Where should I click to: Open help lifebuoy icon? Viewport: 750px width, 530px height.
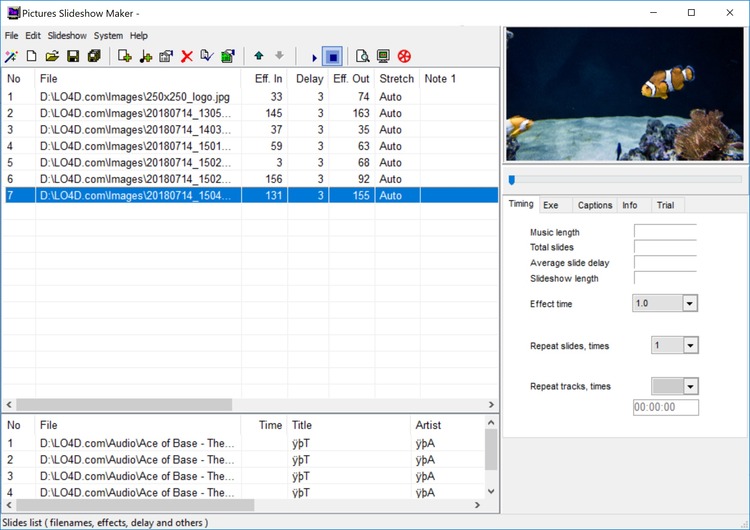404,56
